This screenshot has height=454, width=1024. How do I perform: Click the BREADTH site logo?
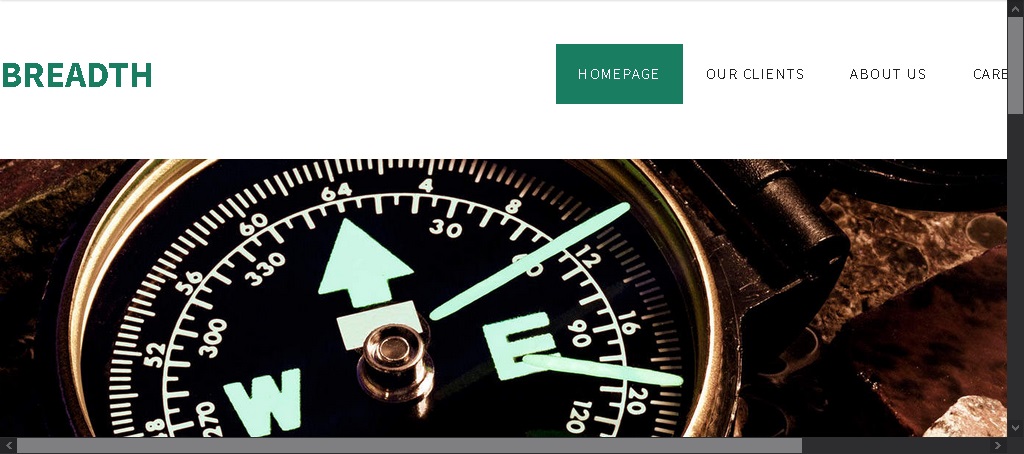(x=76, y=75)
